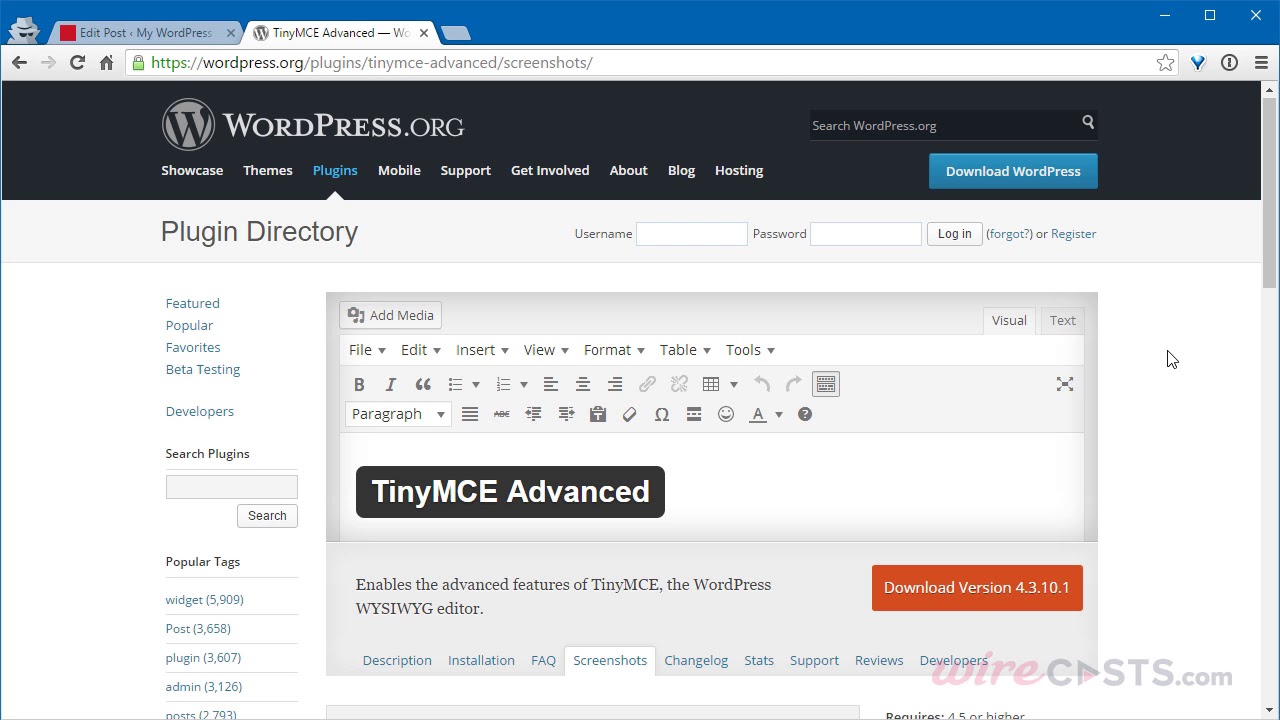
Task: Click the Download Version 4.3.10.1 button
Action: point(977,587)
